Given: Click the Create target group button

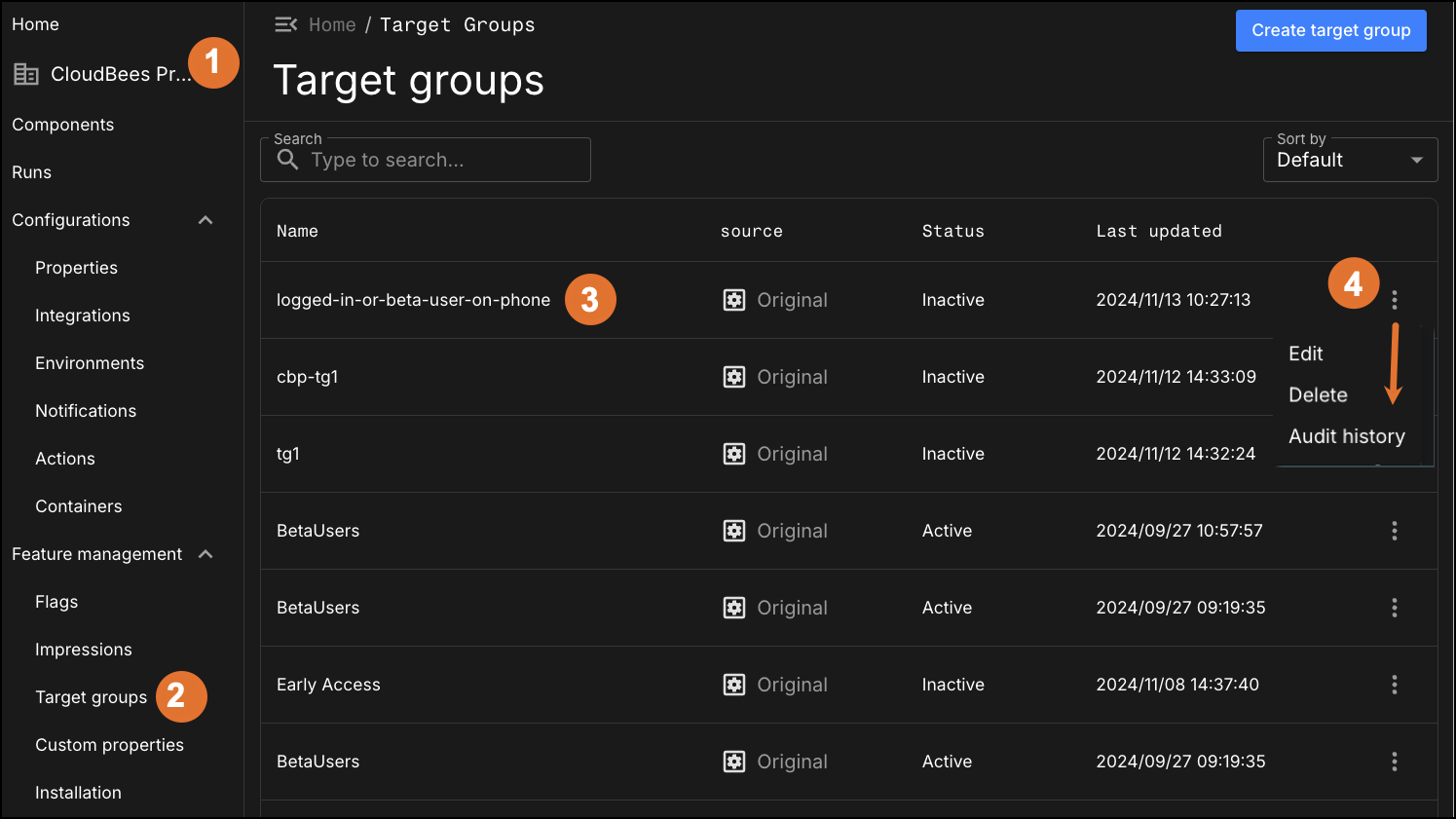Looking at the screenshot, I should pyautogui.click(x=1331, y=30).
